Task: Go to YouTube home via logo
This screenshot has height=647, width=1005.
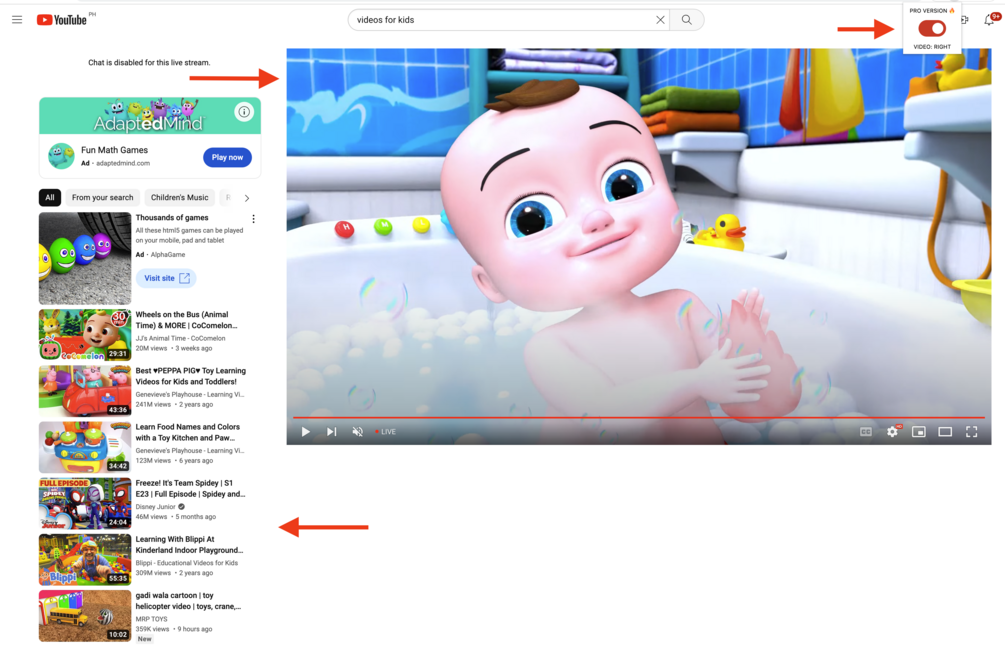Action: click(x=62, y=20)
